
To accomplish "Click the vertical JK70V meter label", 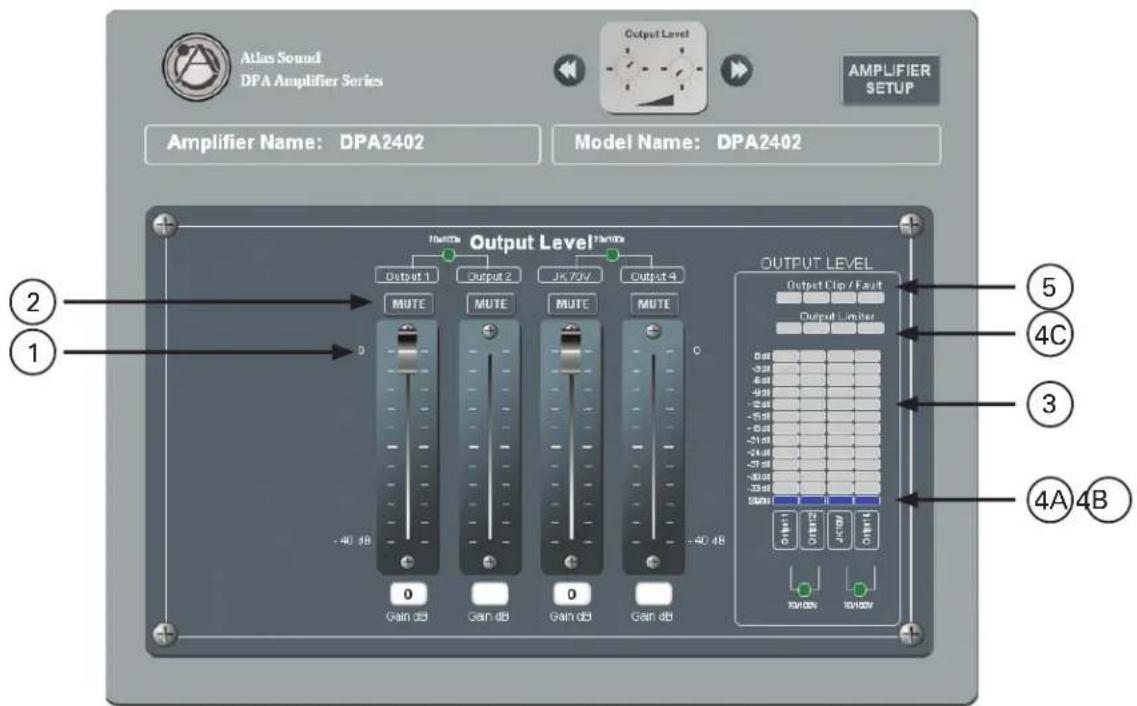I will [x=840, y=530].
